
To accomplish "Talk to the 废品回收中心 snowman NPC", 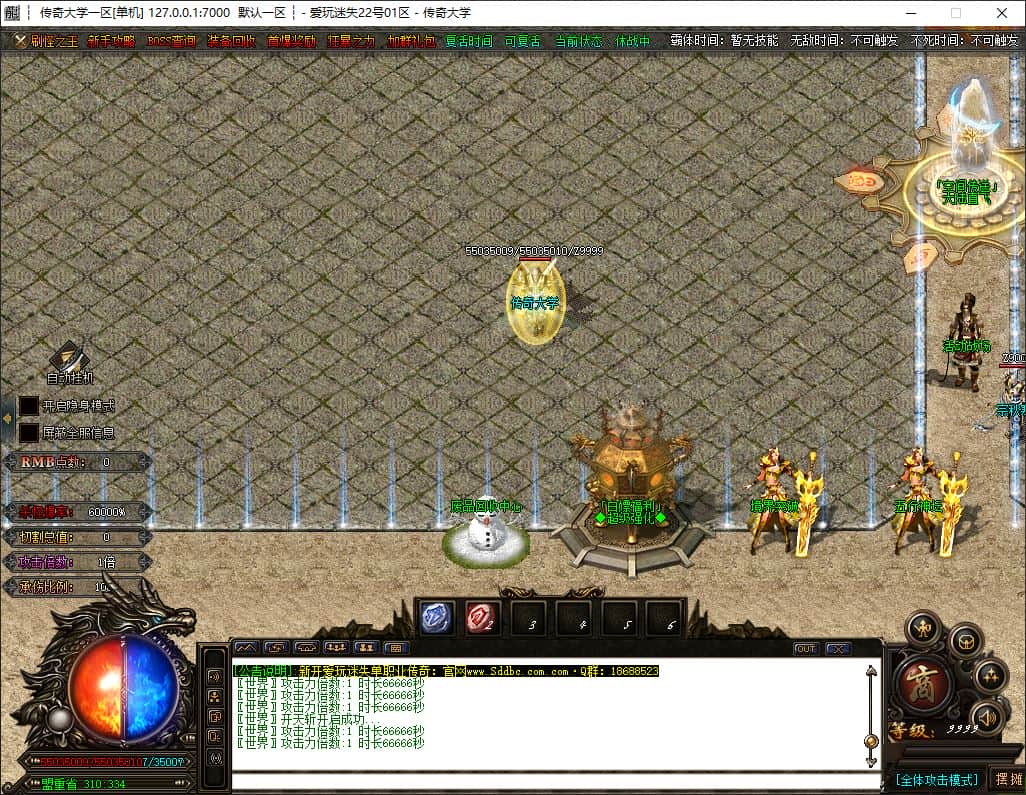I will click(486, 533).
